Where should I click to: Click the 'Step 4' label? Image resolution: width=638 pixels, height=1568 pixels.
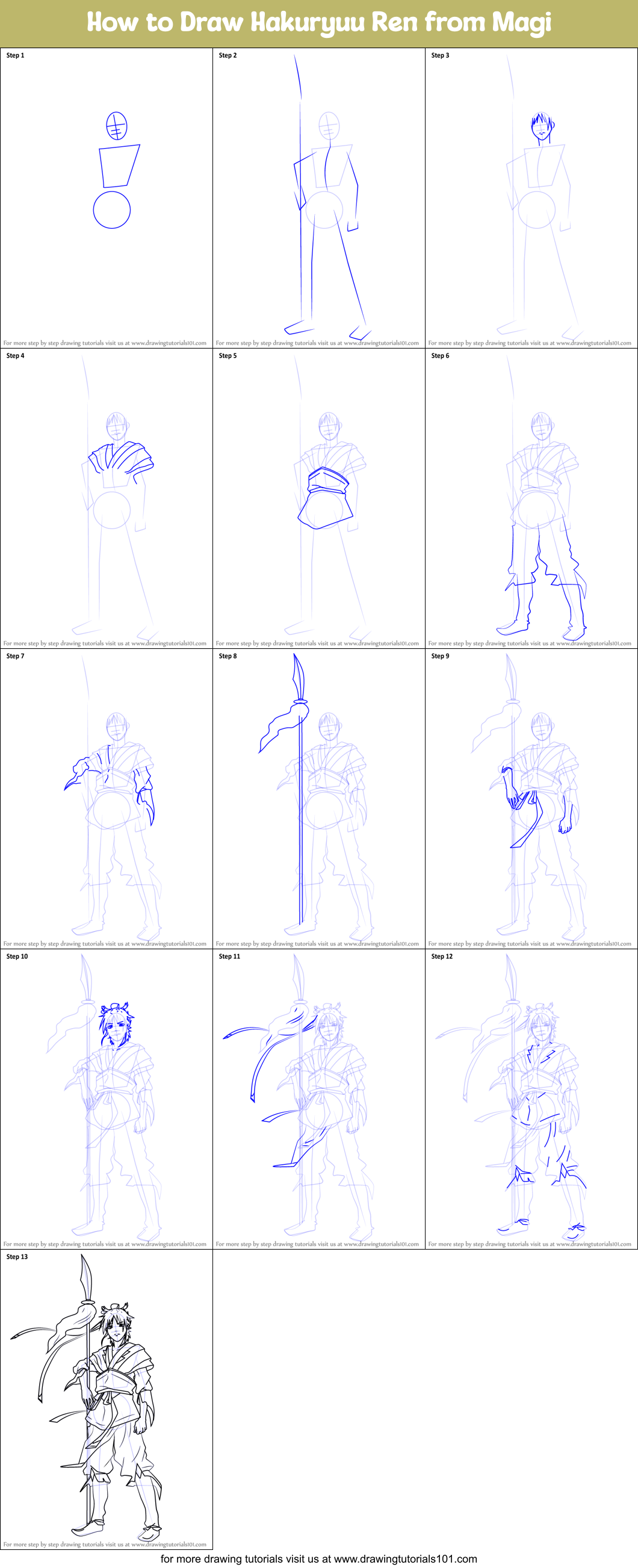pyautogui.click(x=15, y=356)
